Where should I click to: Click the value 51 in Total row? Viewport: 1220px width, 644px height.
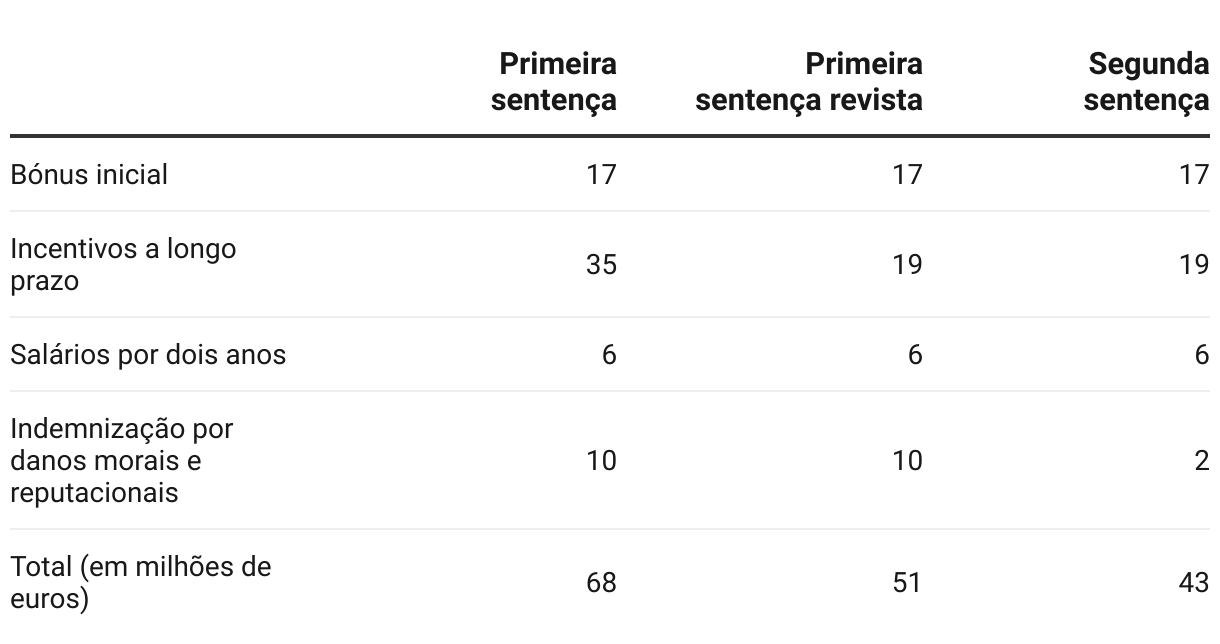(x=908, y=582)
